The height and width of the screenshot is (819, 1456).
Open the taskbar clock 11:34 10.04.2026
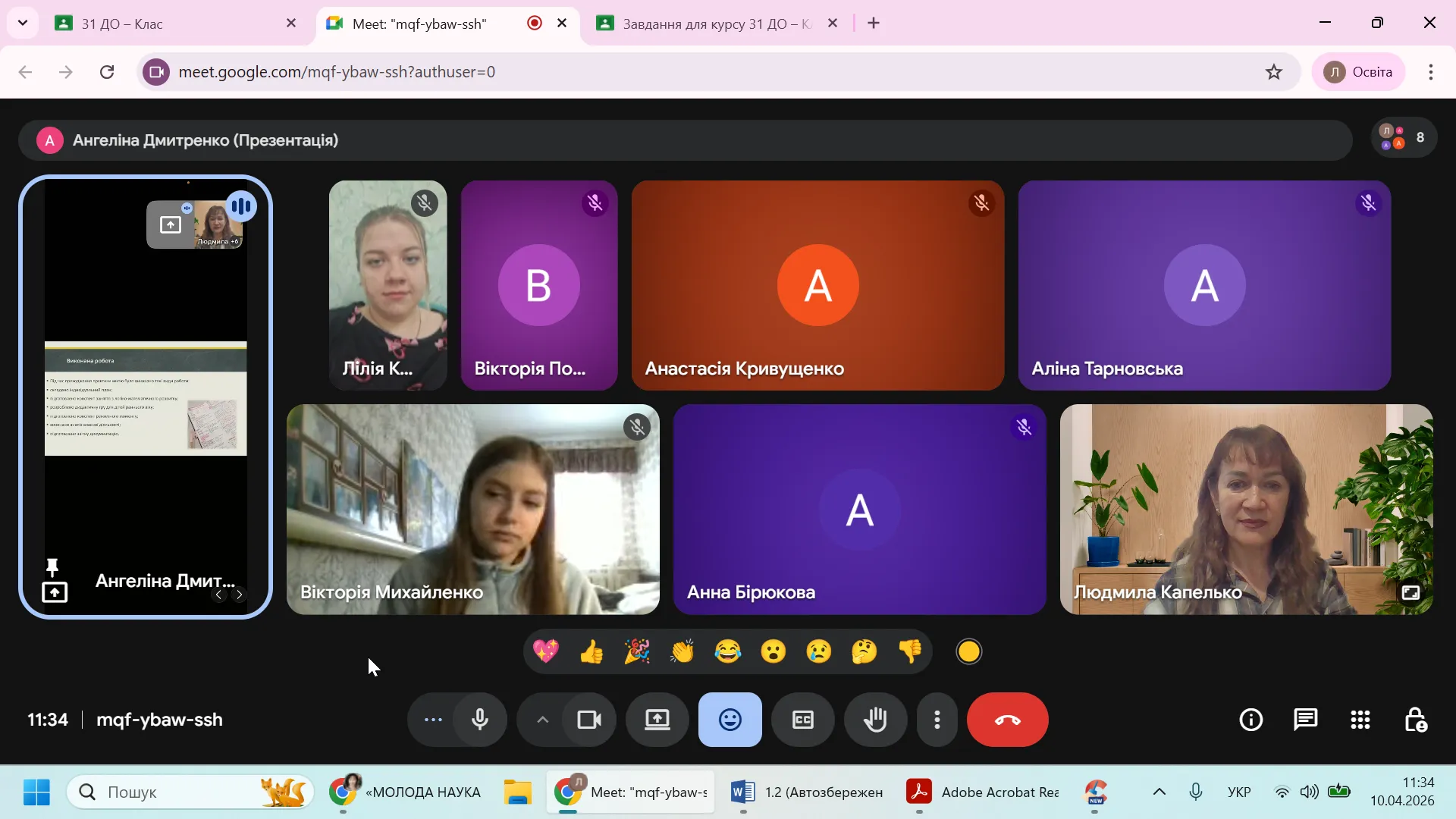1402,792
